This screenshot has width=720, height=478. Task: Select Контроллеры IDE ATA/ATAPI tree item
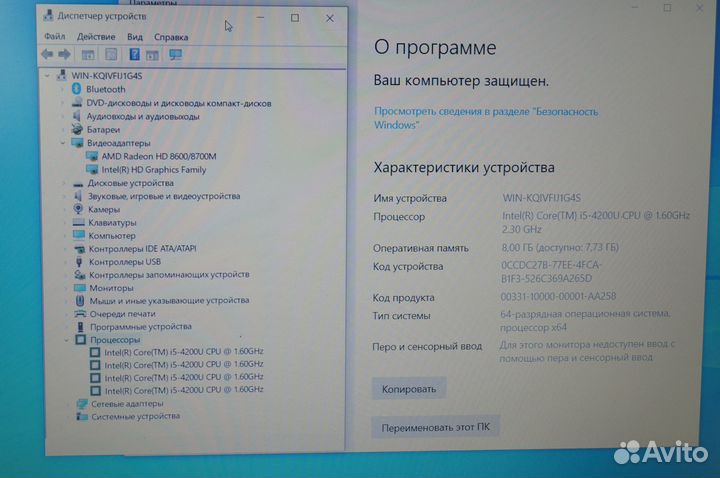(x=142, y=248)
